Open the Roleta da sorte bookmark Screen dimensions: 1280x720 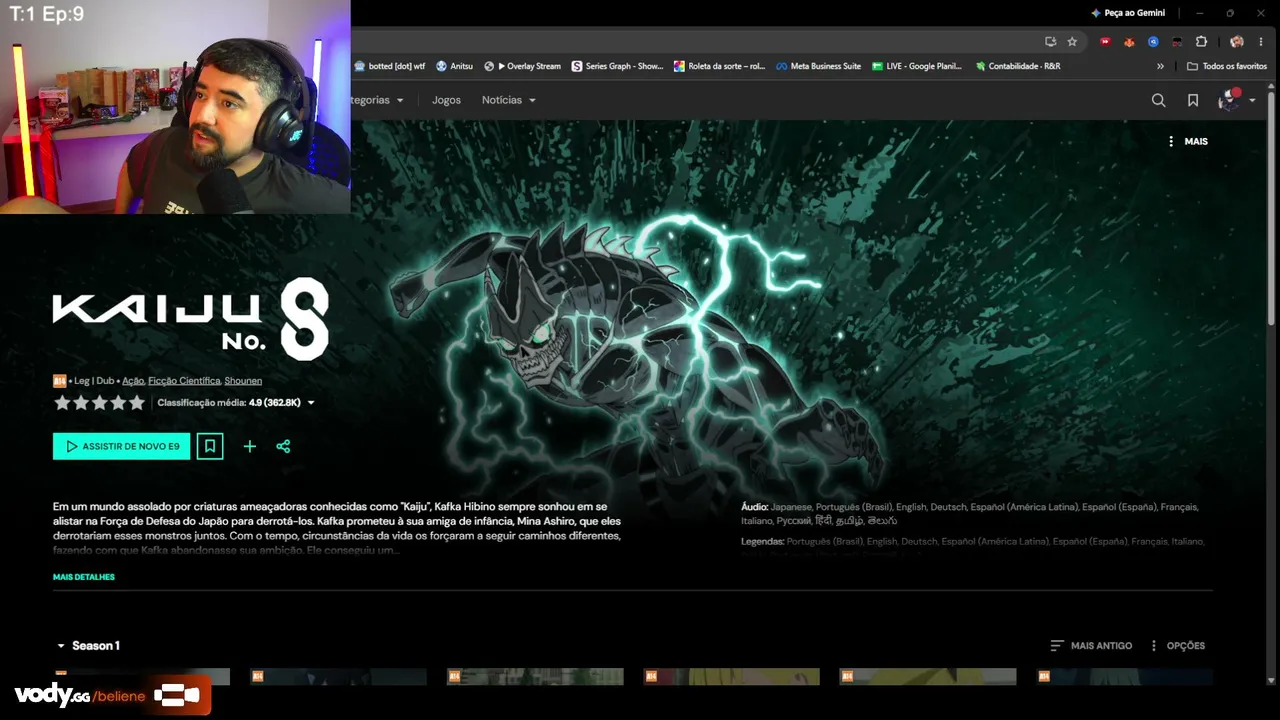click(x=719, y=66)
